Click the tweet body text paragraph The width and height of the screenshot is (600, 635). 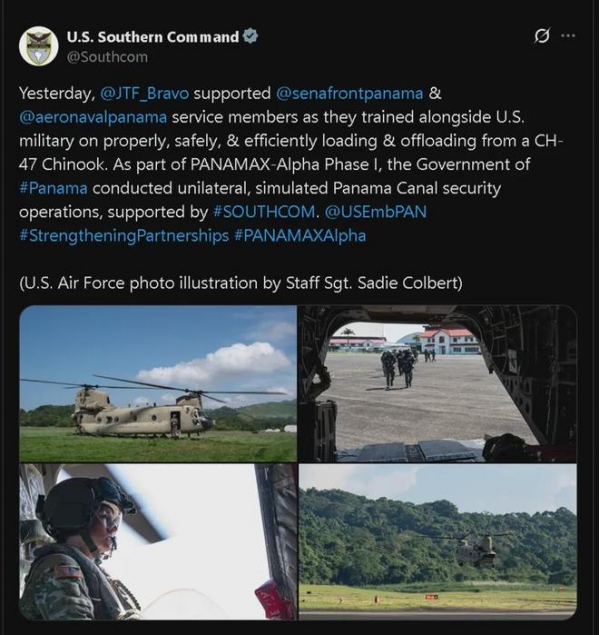[291, 165]
